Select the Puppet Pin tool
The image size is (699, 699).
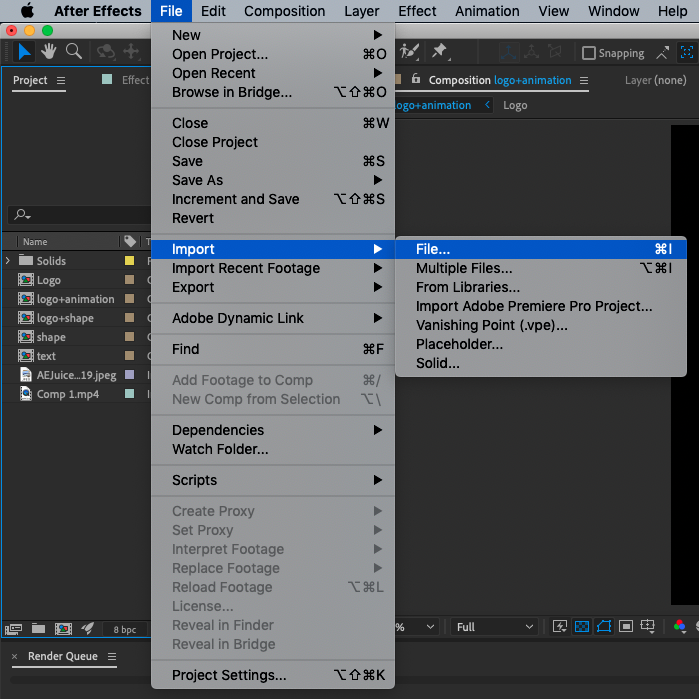tap(439, 52)
